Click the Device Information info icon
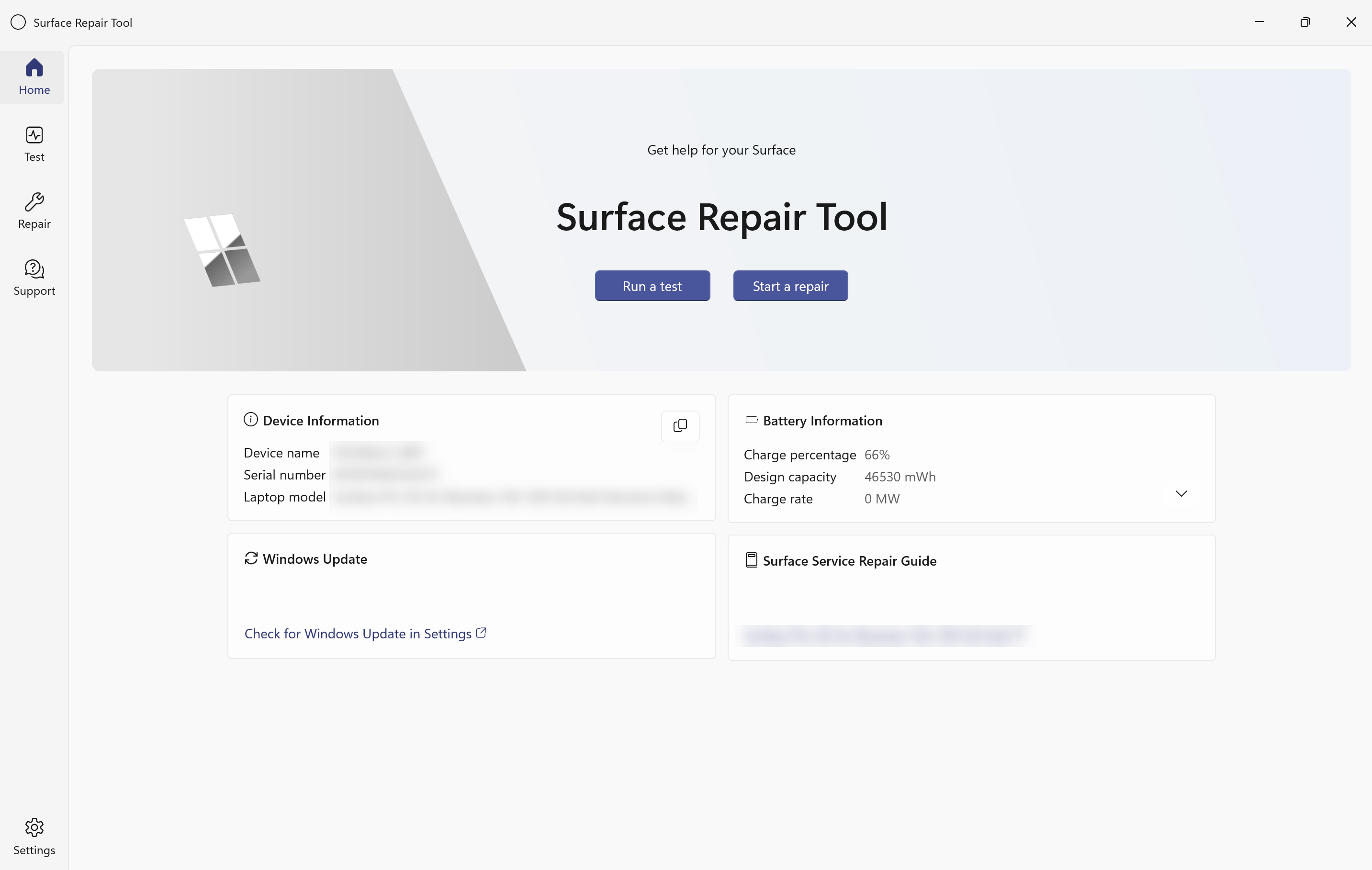 tap(251, 420)
